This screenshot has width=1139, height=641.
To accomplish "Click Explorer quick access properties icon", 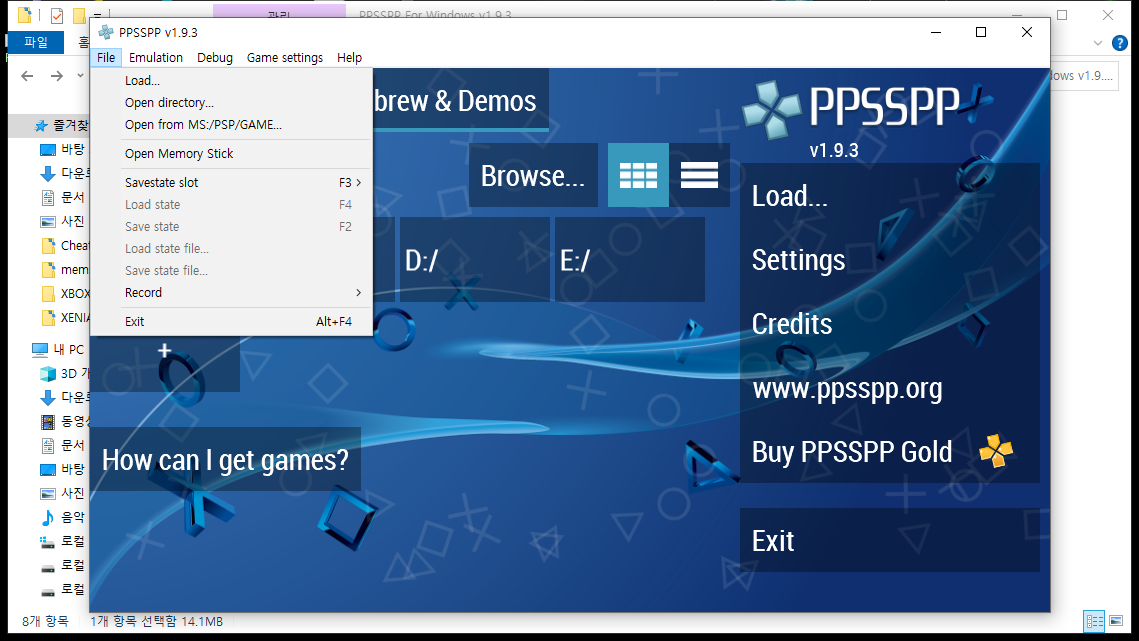I will pos(57,15).
